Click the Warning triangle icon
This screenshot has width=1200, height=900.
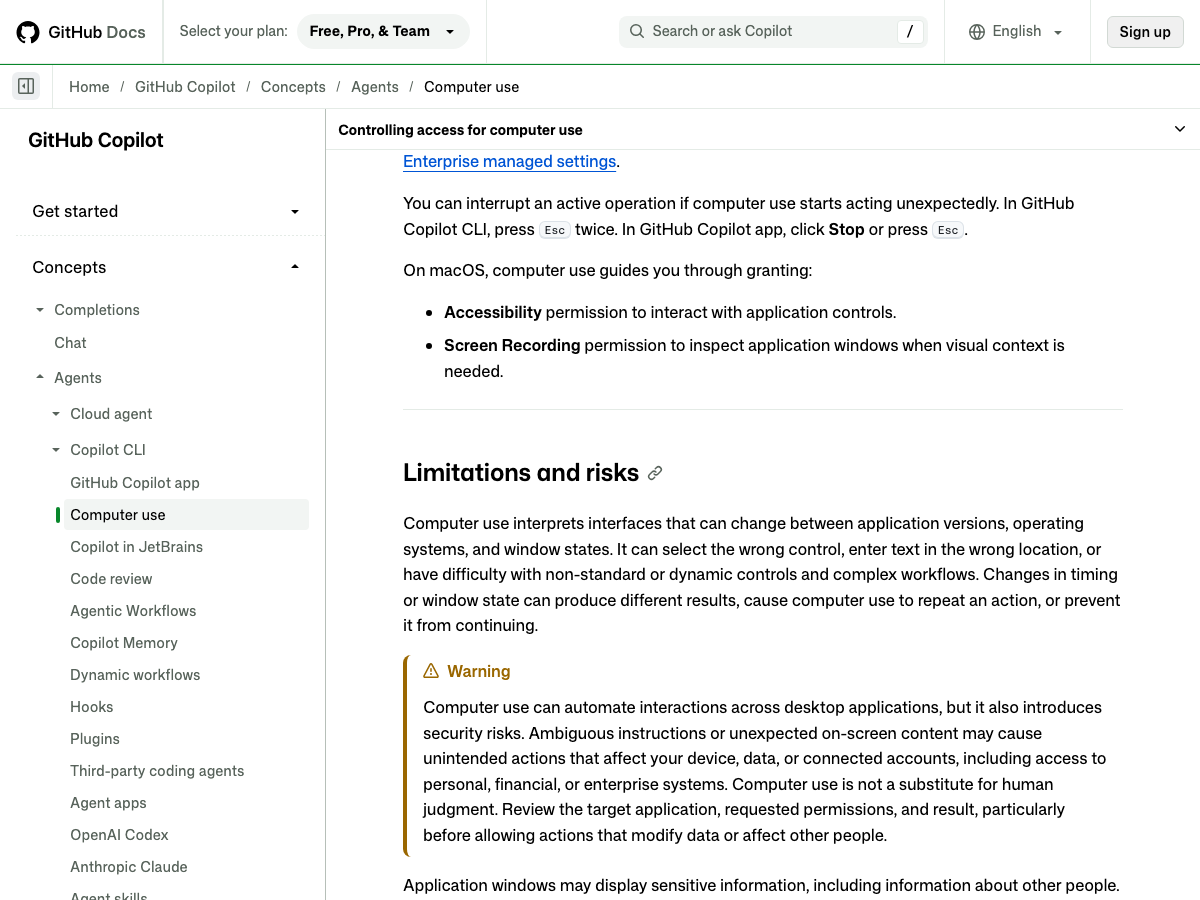pyautogui.click(x=431, y=671)
